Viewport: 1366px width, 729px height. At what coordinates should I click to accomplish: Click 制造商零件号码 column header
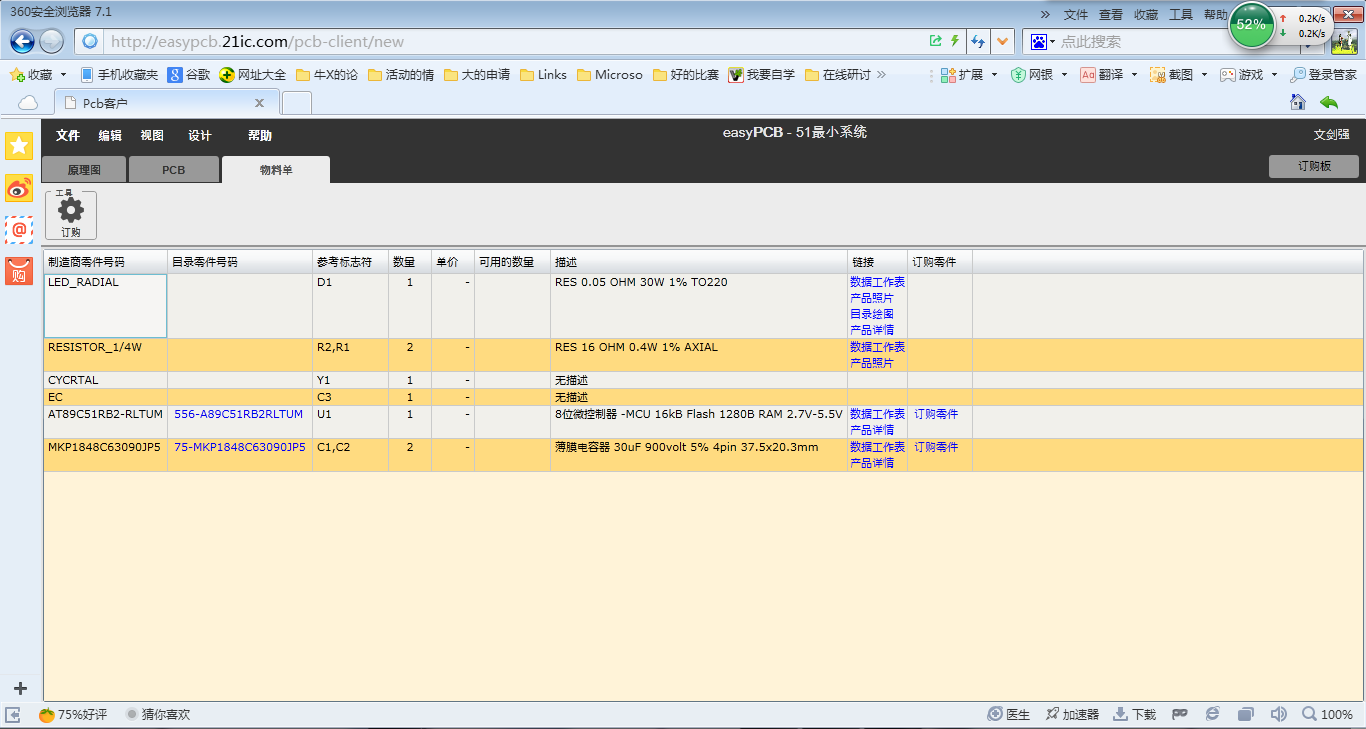(105, 262)
